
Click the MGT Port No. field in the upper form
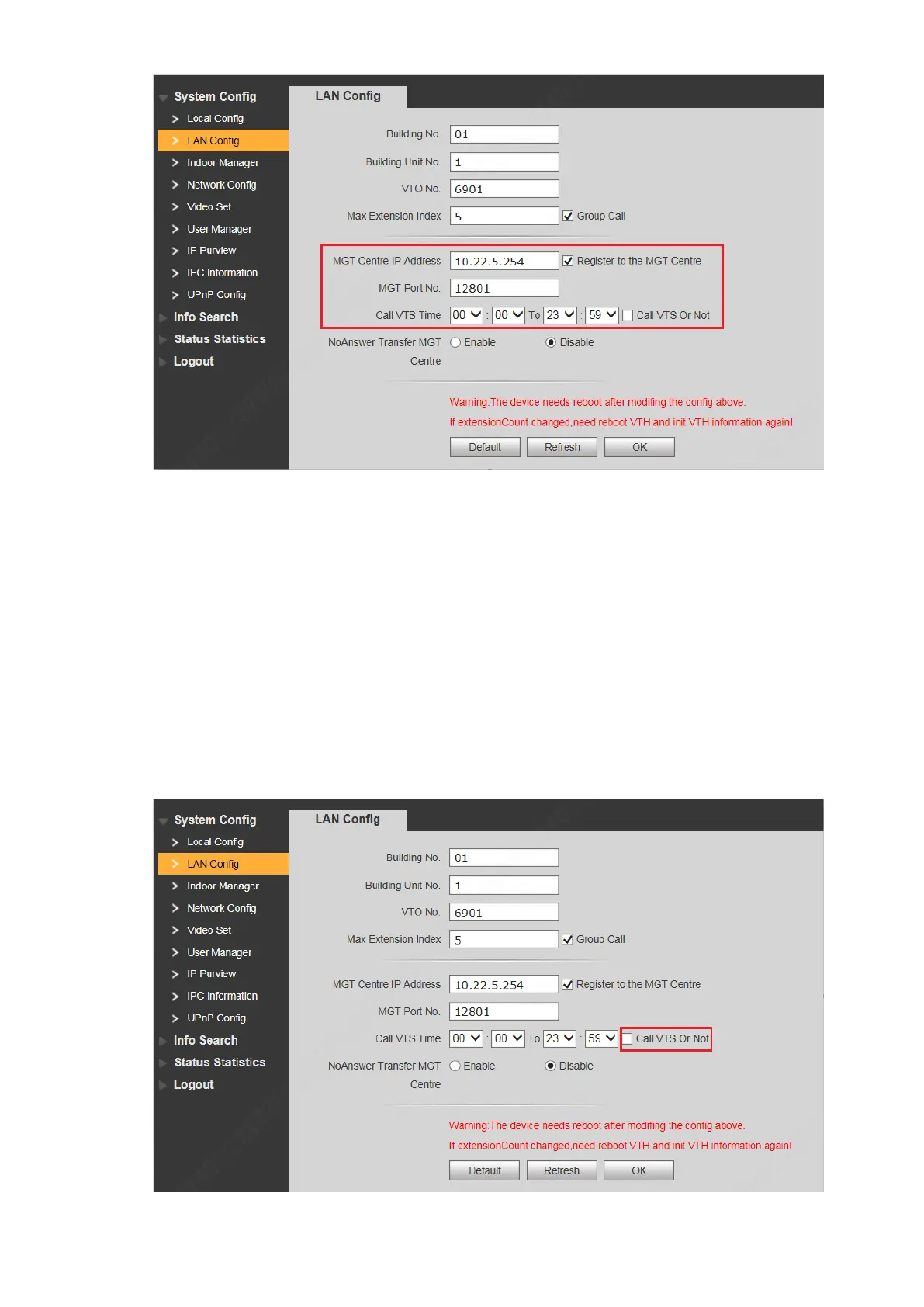504,288
